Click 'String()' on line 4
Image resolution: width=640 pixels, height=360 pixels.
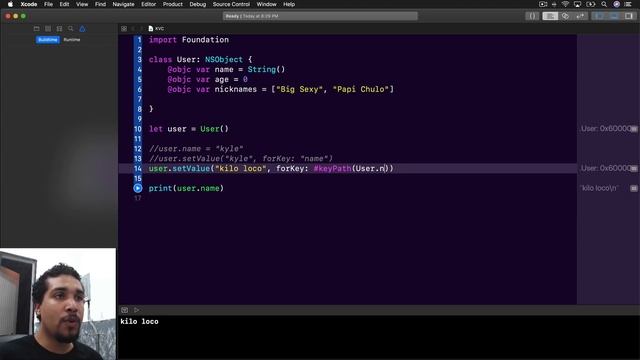coord(266,69)
